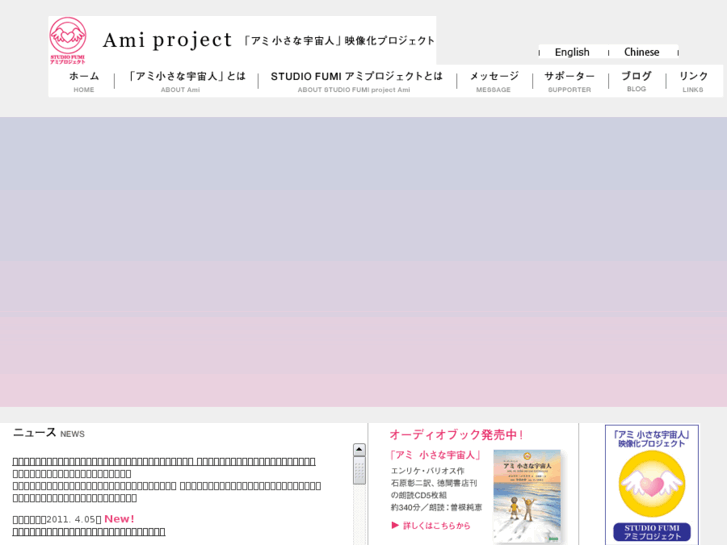727x545 pixels.
Task: Open the ブログ BLOG menu item
Action: pos(636,82)
